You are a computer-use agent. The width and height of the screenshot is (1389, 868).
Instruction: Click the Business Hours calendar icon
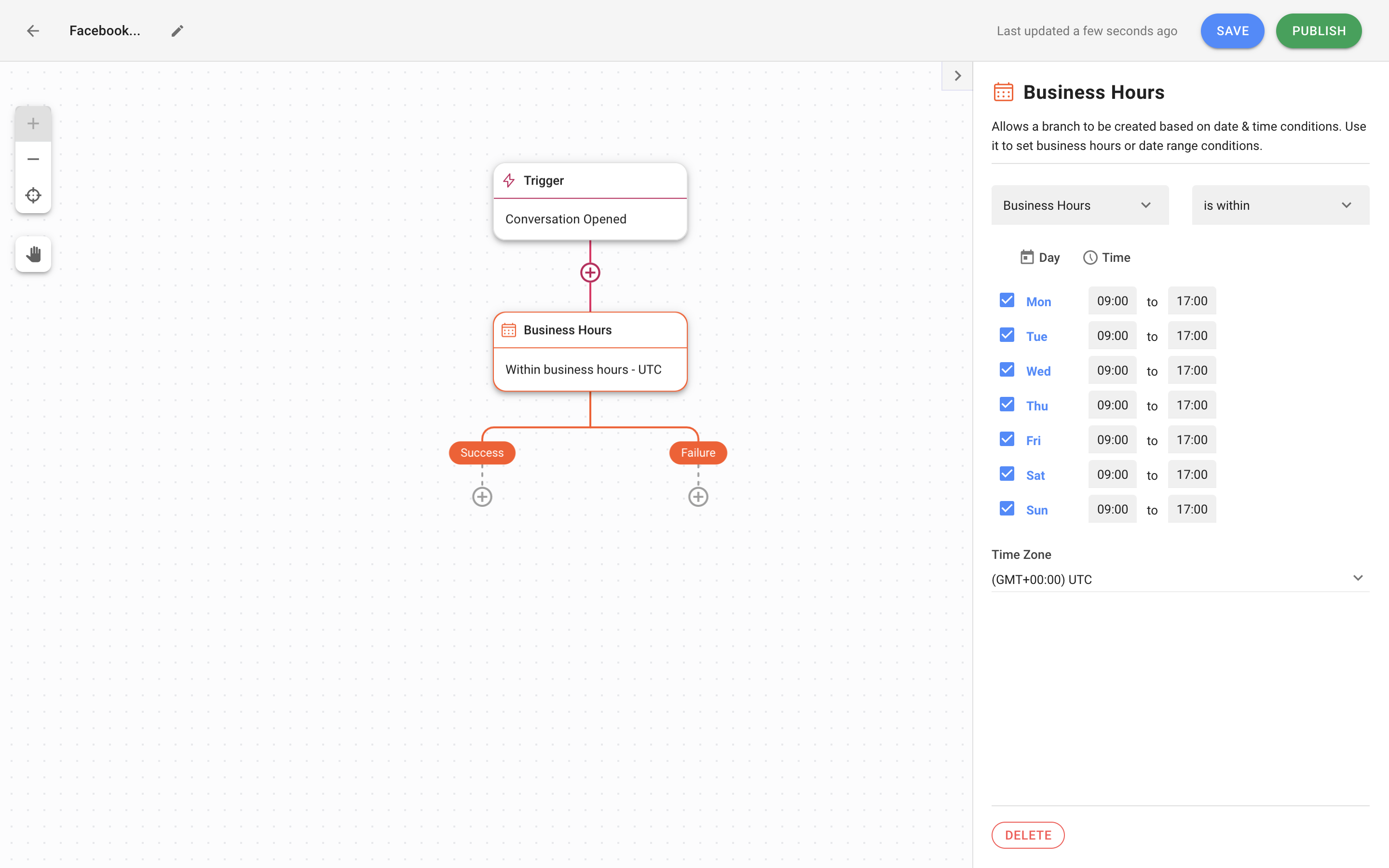pos(1002,91)
